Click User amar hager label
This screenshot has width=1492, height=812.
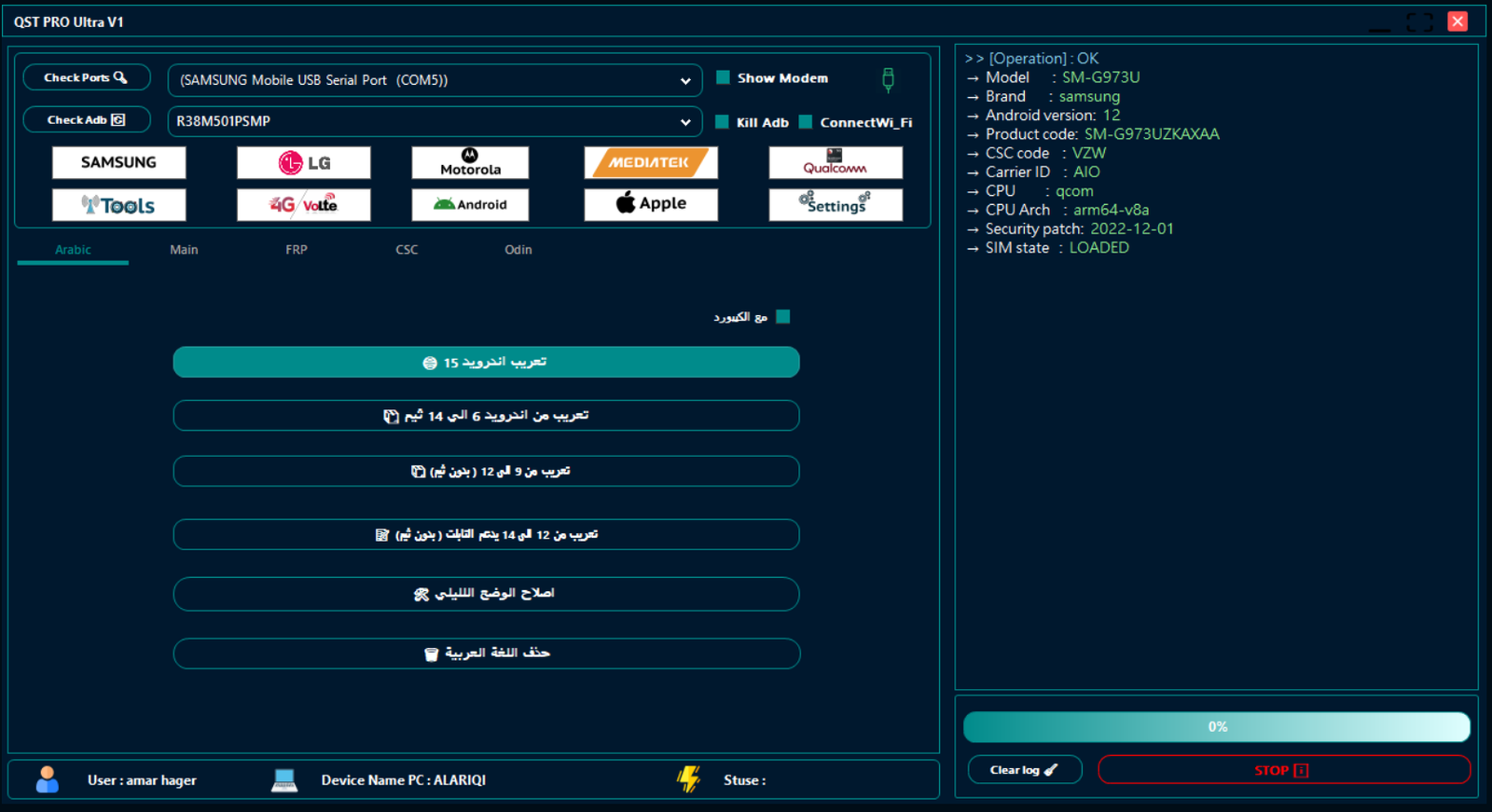coord(142,780)
